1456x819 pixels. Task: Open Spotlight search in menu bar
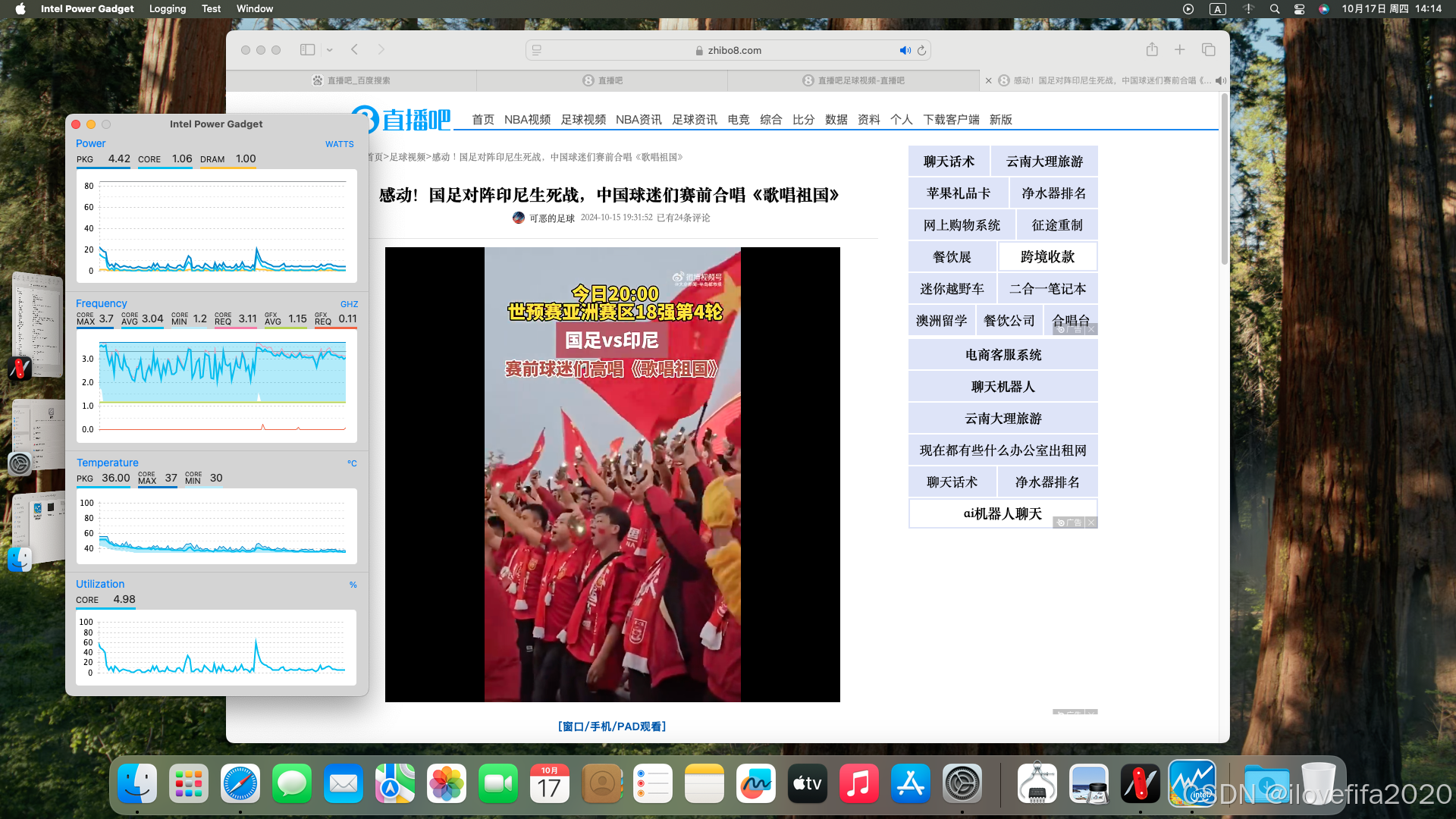[1275, 9]
